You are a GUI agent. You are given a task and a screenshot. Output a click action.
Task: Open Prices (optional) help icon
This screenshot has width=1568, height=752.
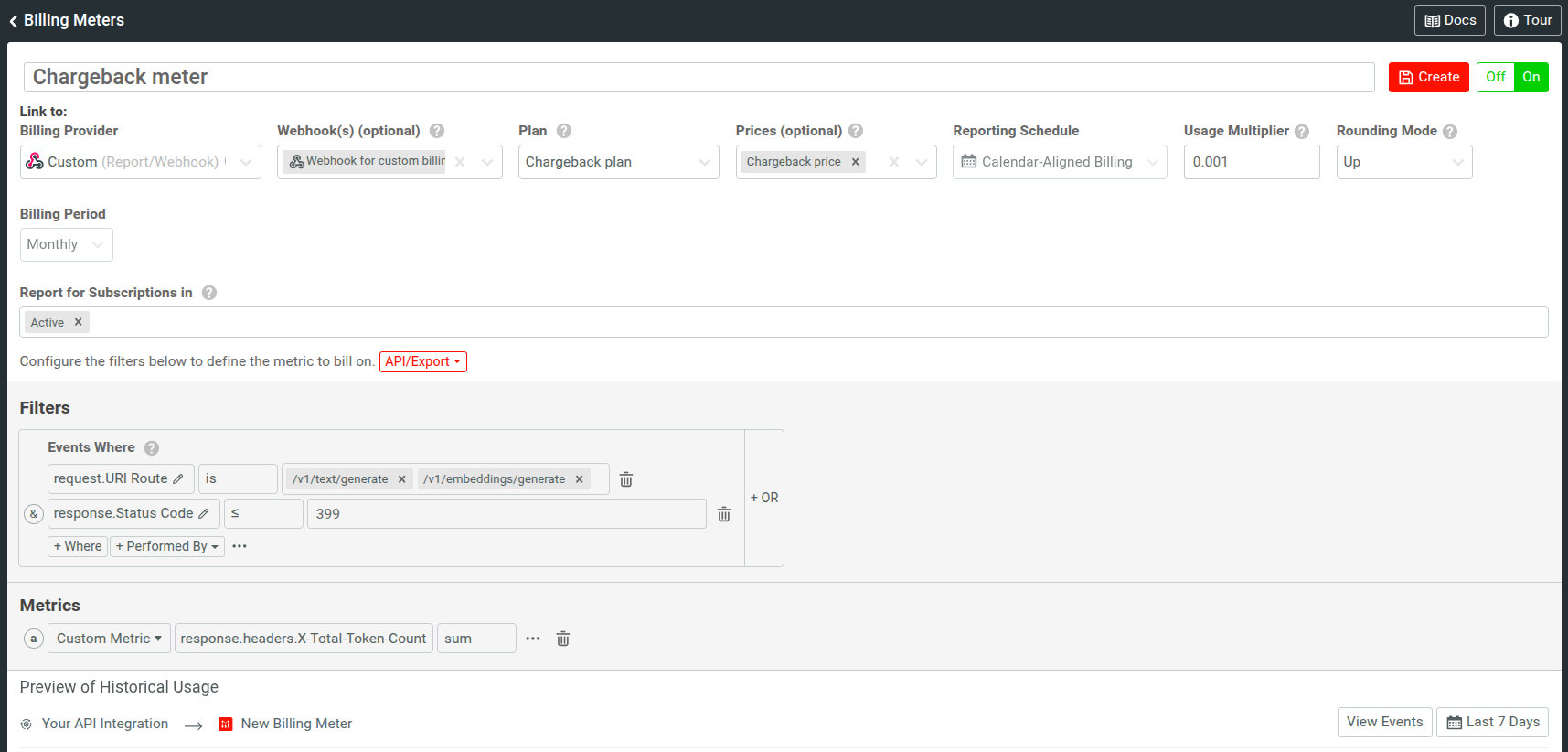tap(856, 131)
